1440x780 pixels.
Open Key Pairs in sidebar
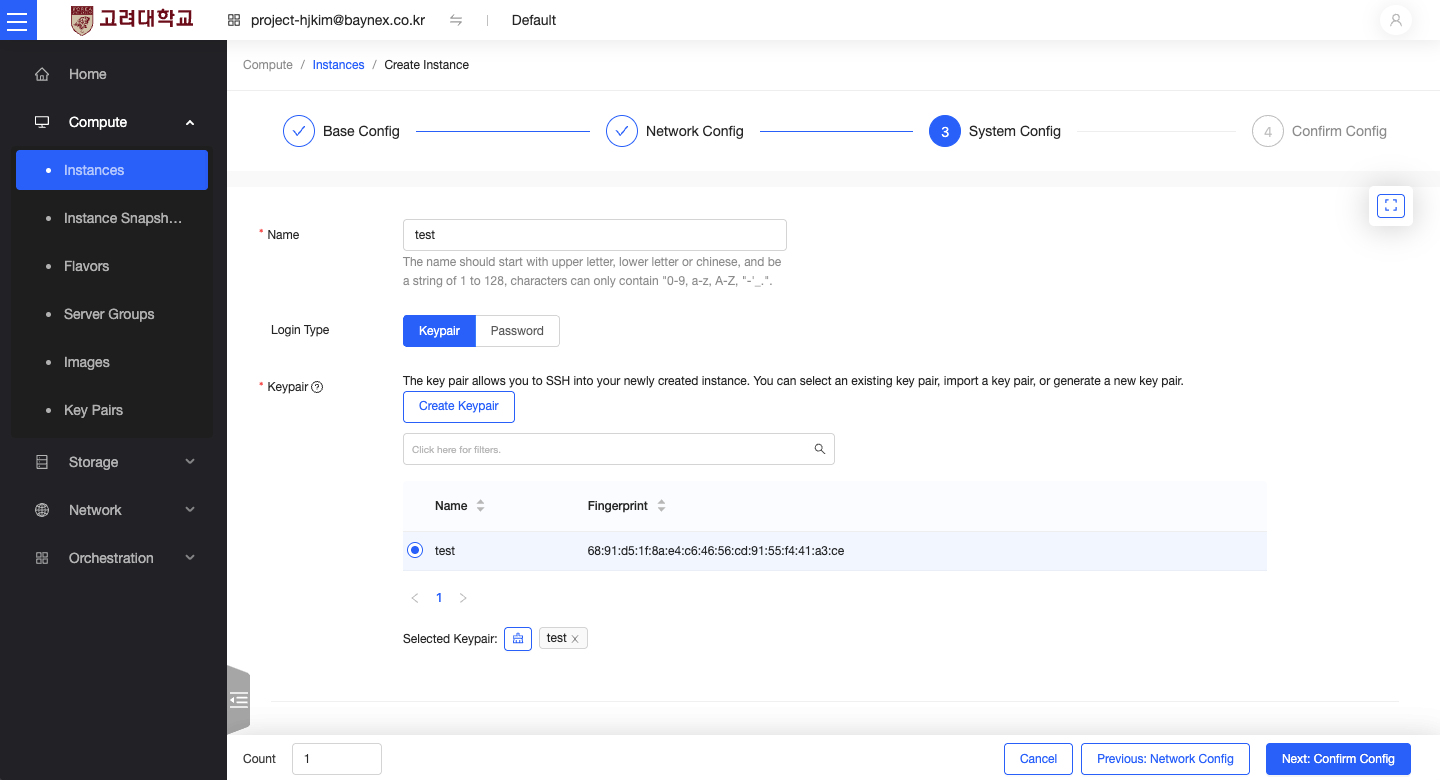[112, 410]
